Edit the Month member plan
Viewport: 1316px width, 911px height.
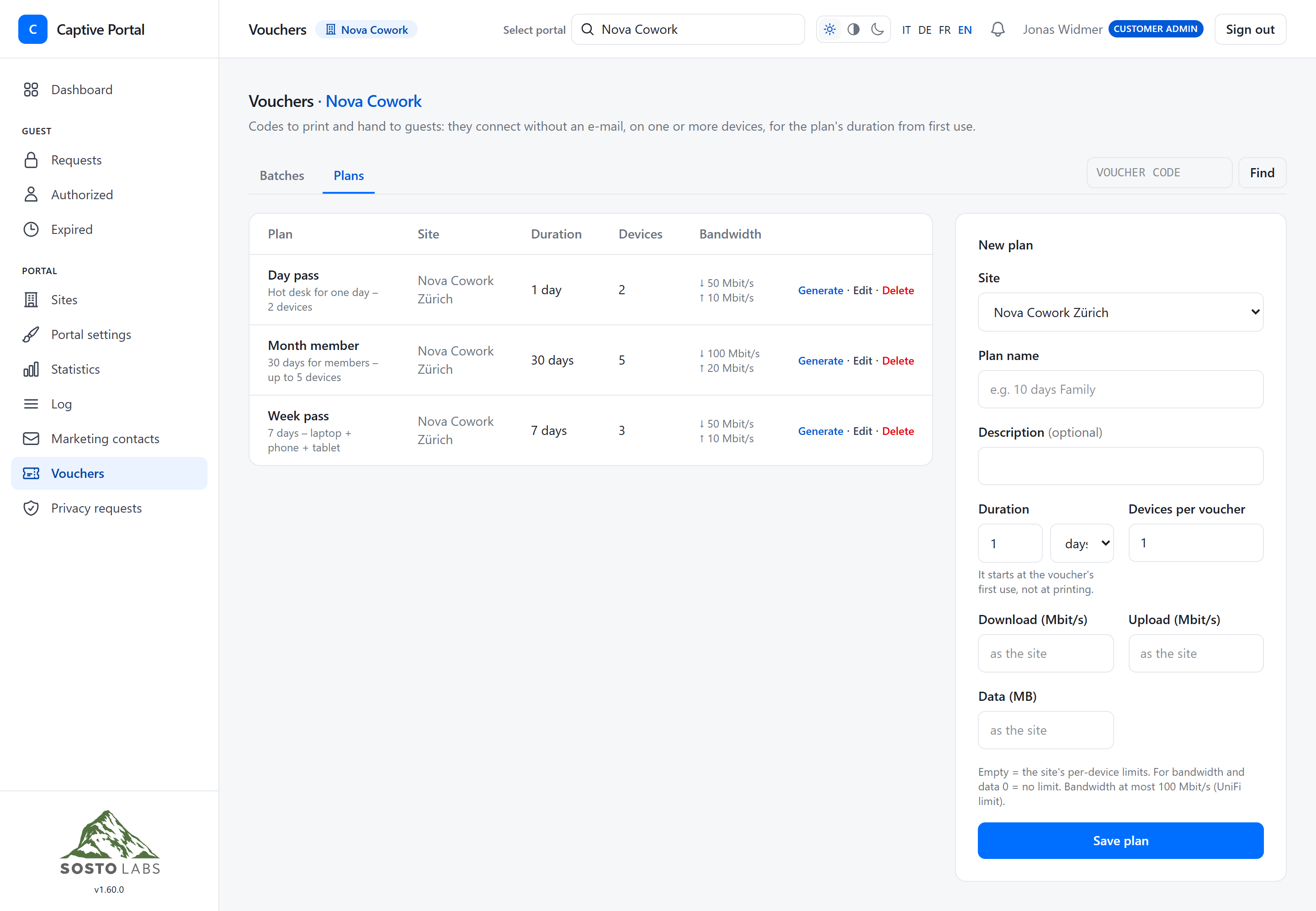click(862, 361)
